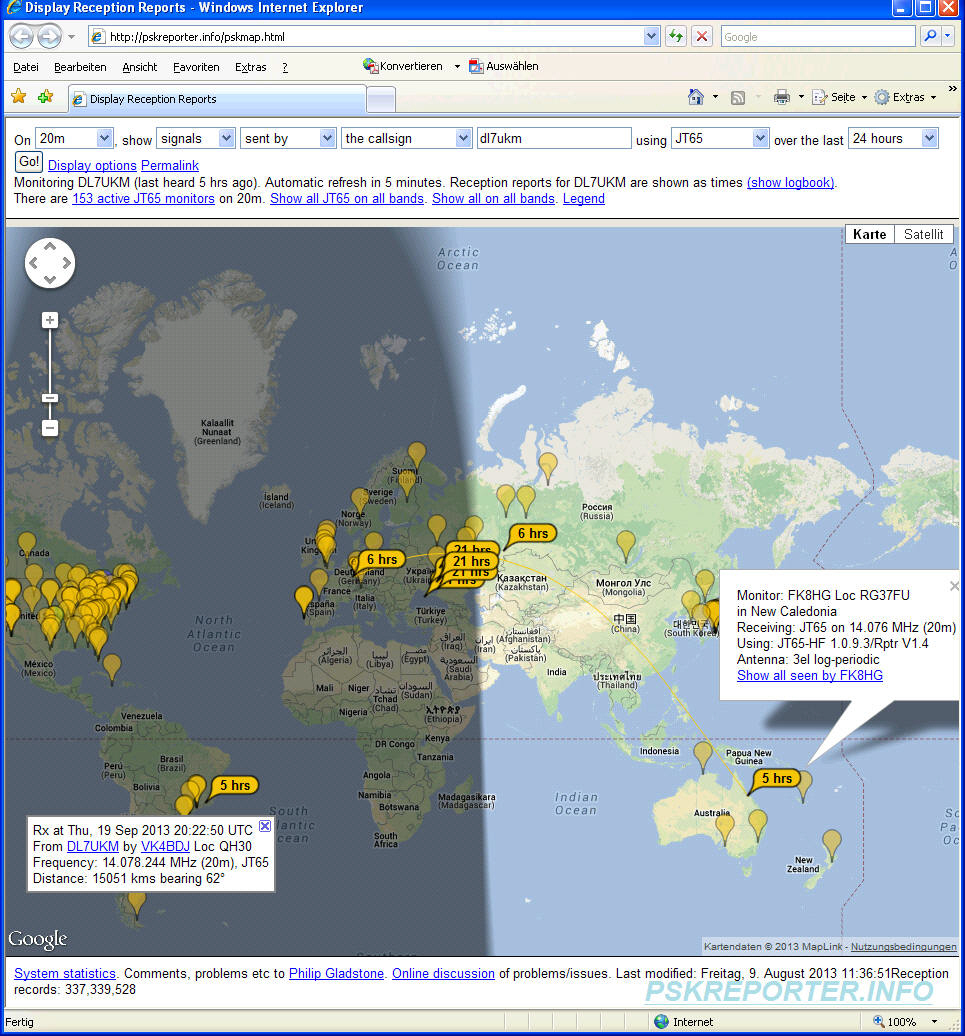Open the VK4BDJ callsign link
Image resolution: width=965 pixels, height=1036 pixels.
pyautogui.click(x=165, y=846)
